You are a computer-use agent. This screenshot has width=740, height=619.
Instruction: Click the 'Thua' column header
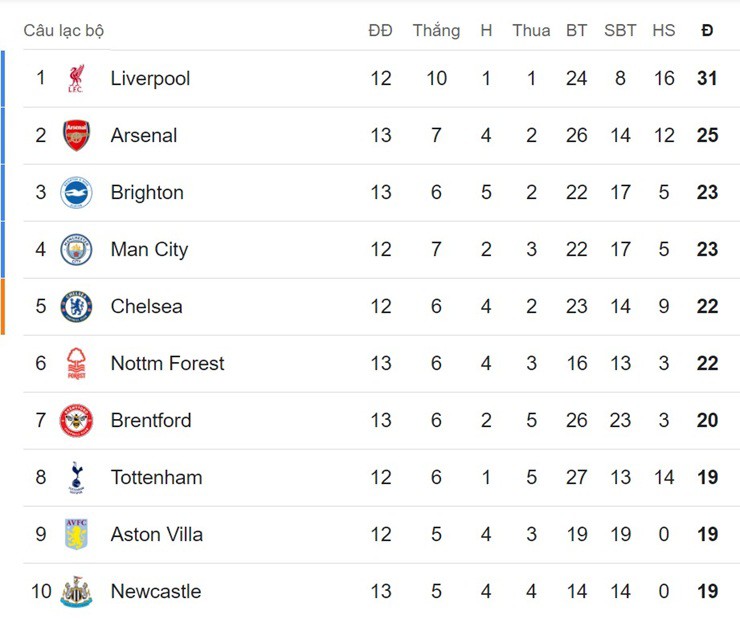pos(531,31)
